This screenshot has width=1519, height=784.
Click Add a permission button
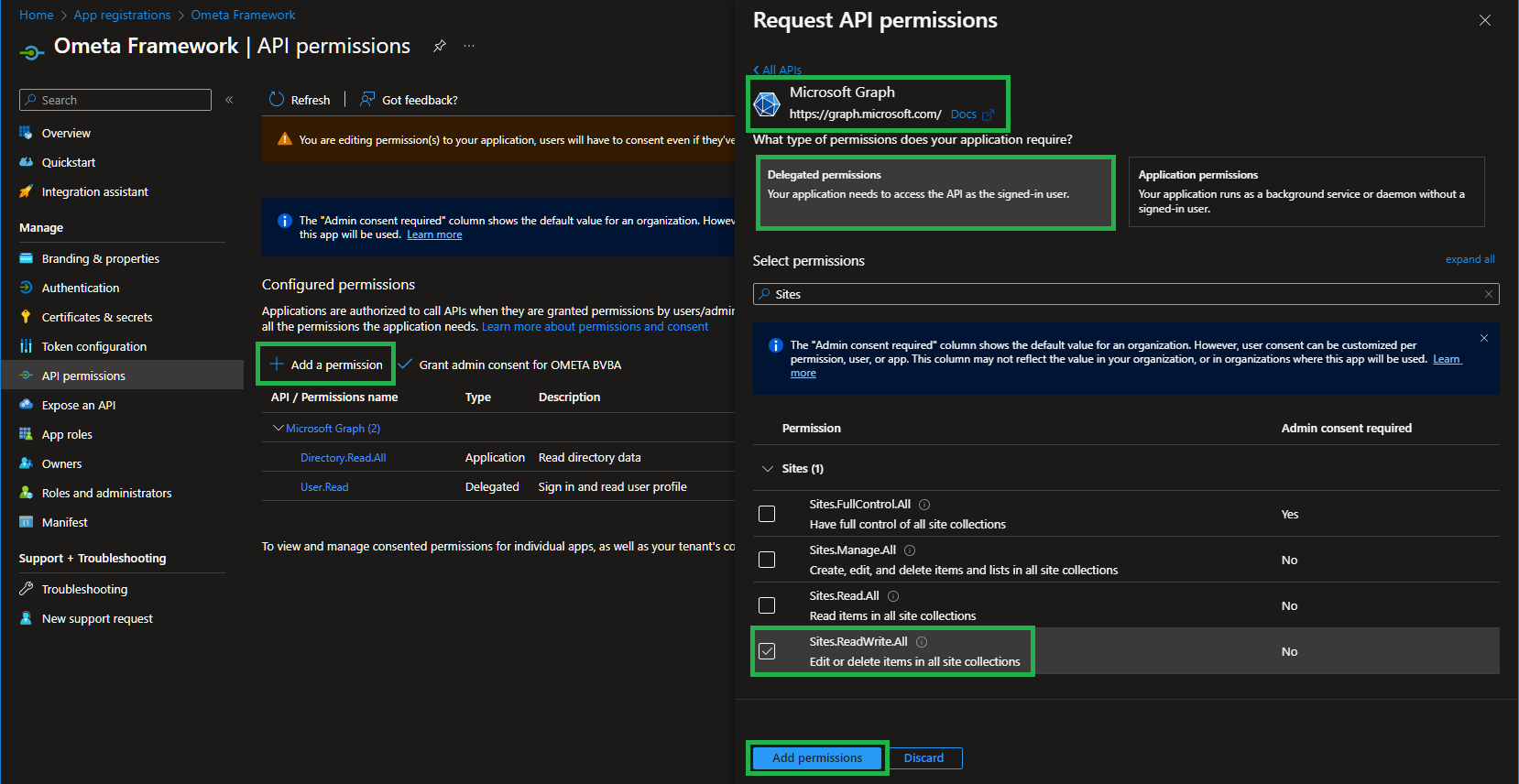pyautogui.click(x=326, y=365)
